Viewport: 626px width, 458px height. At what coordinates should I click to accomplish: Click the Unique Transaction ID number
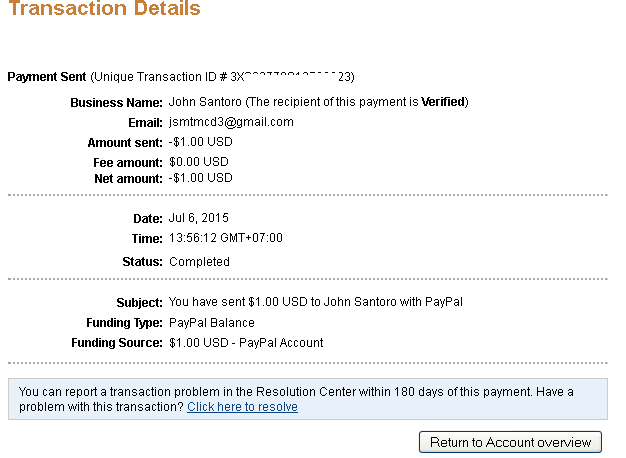click(x=292, y=77)
